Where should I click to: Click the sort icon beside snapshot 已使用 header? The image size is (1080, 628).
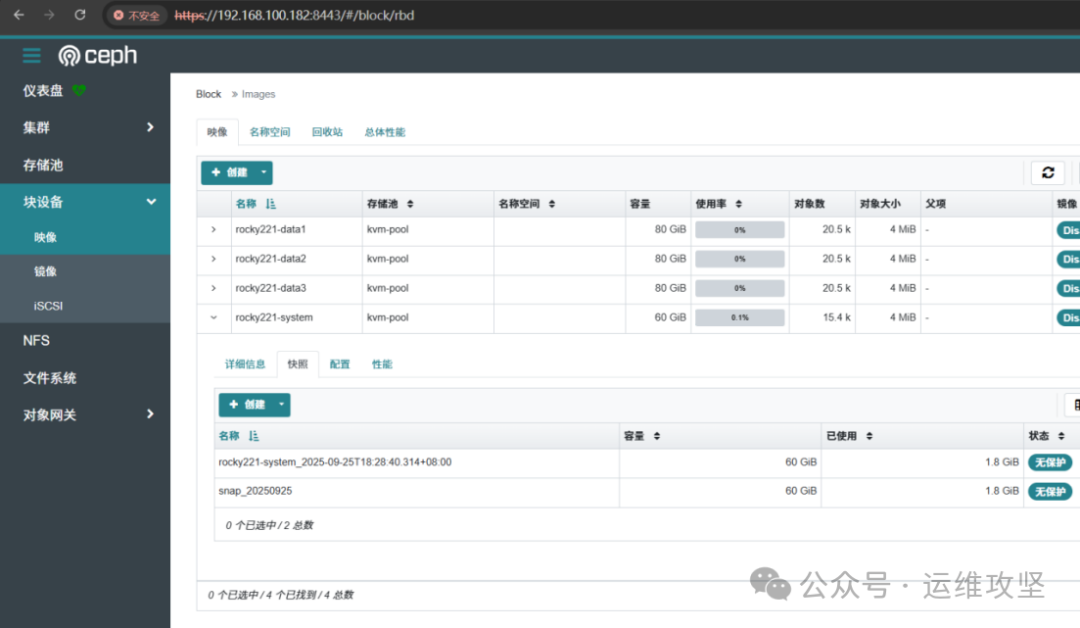tap(869, 436)
